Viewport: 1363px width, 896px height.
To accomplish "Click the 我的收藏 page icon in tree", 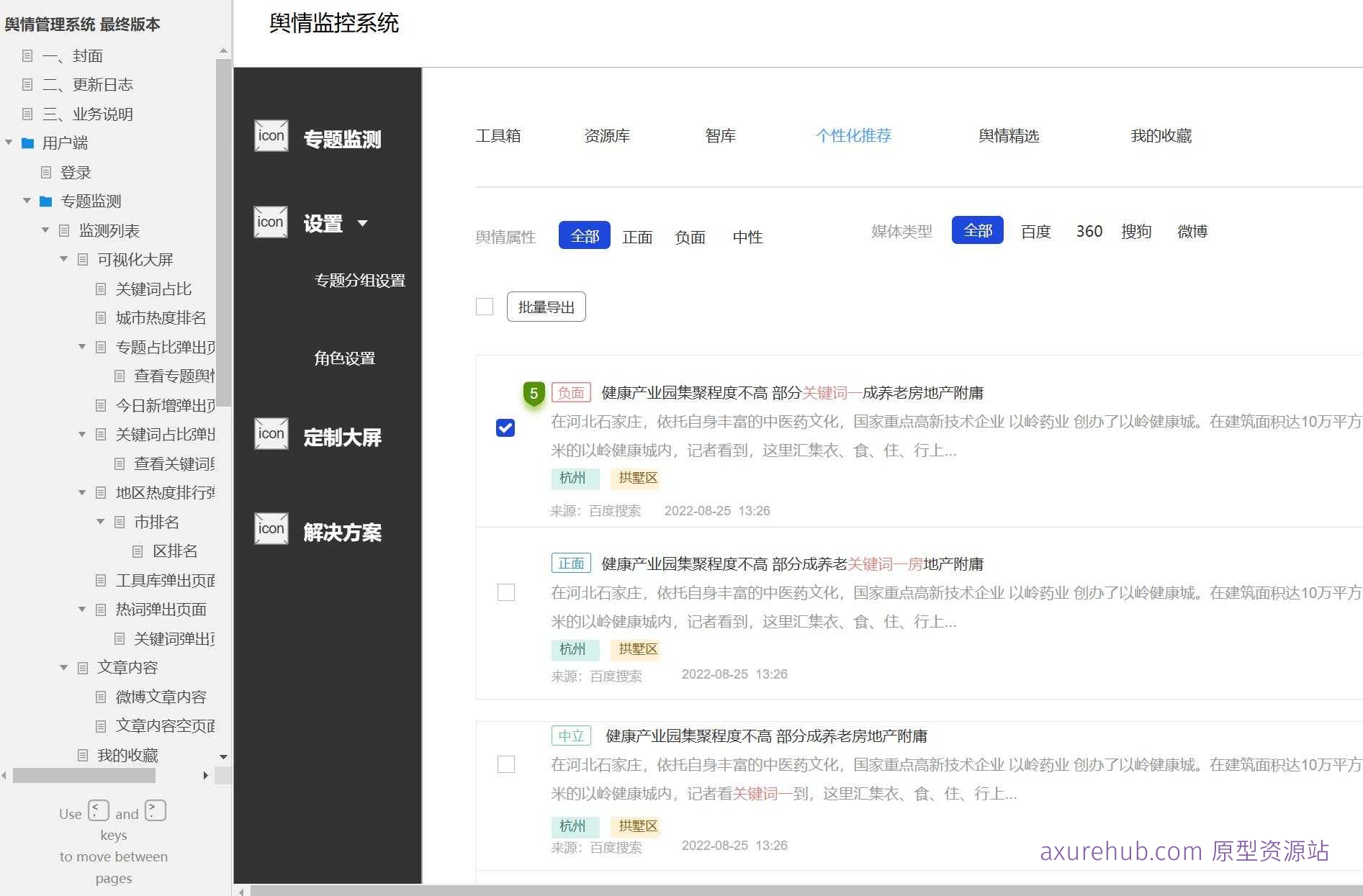I will [x=82, y=754].
